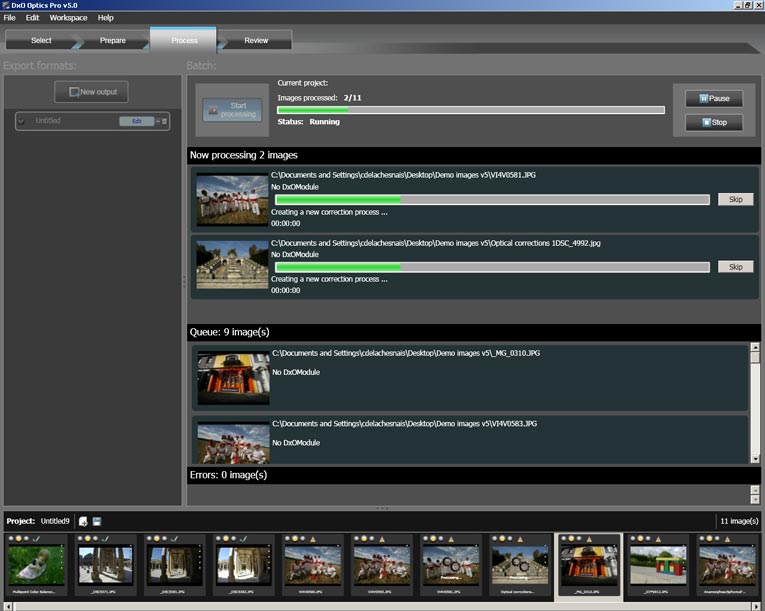Screen dimensions: 765x611
Task: Click the errors list scroll down arrow
Action: [755, 500]
